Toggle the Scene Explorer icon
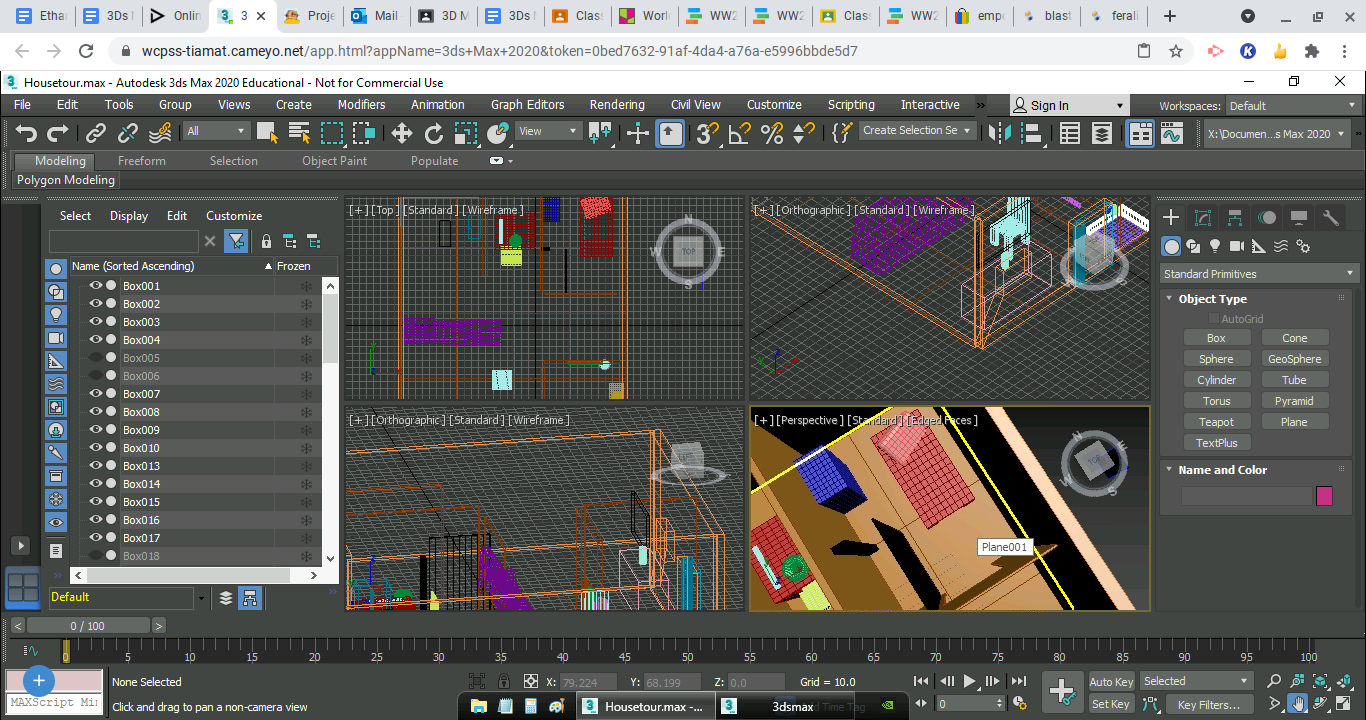Viewport: 1366px width, 720px height. 1070,133
